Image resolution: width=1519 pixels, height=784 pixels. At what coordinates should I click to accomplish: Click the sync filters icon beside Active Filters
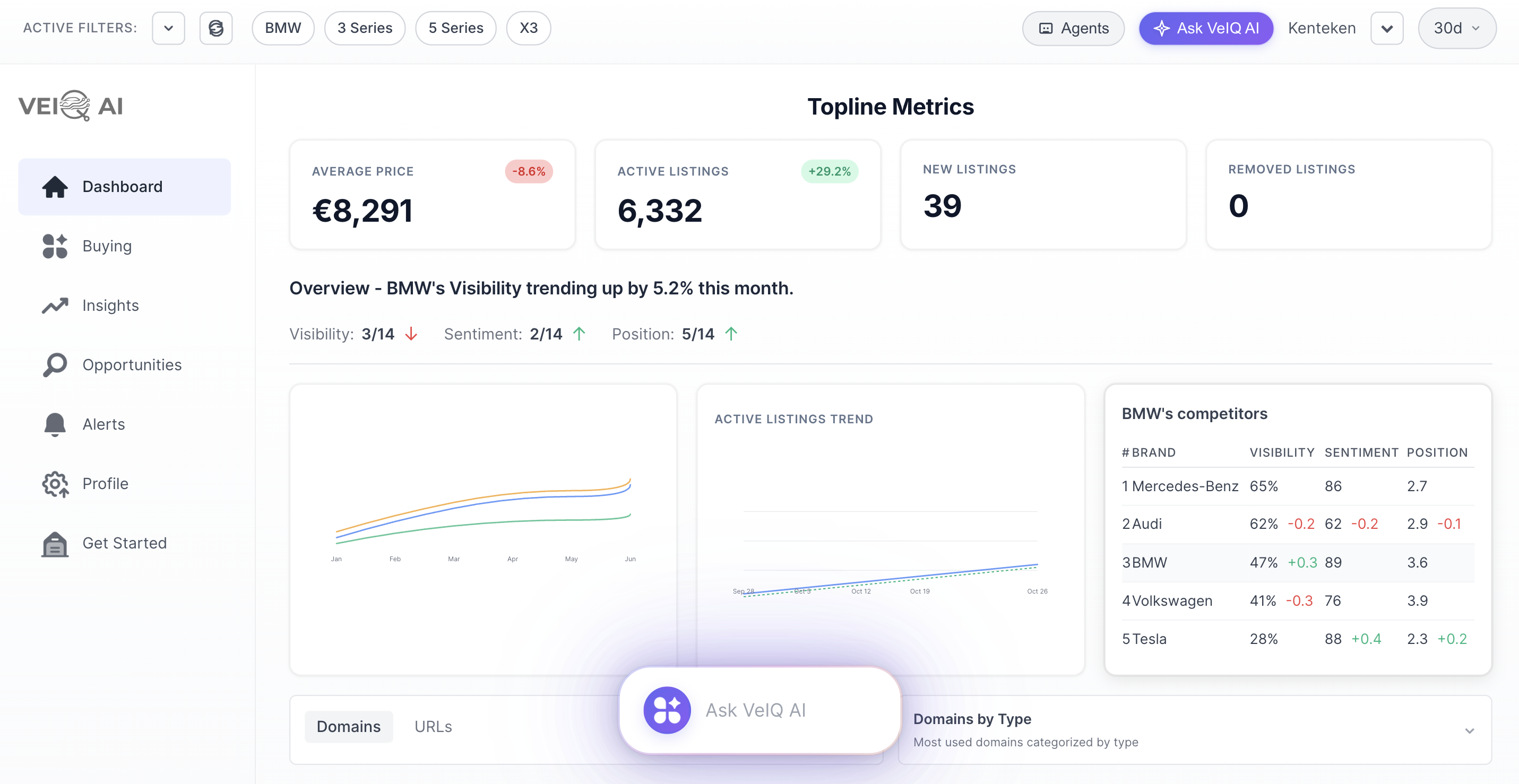[x=216, y=28]
